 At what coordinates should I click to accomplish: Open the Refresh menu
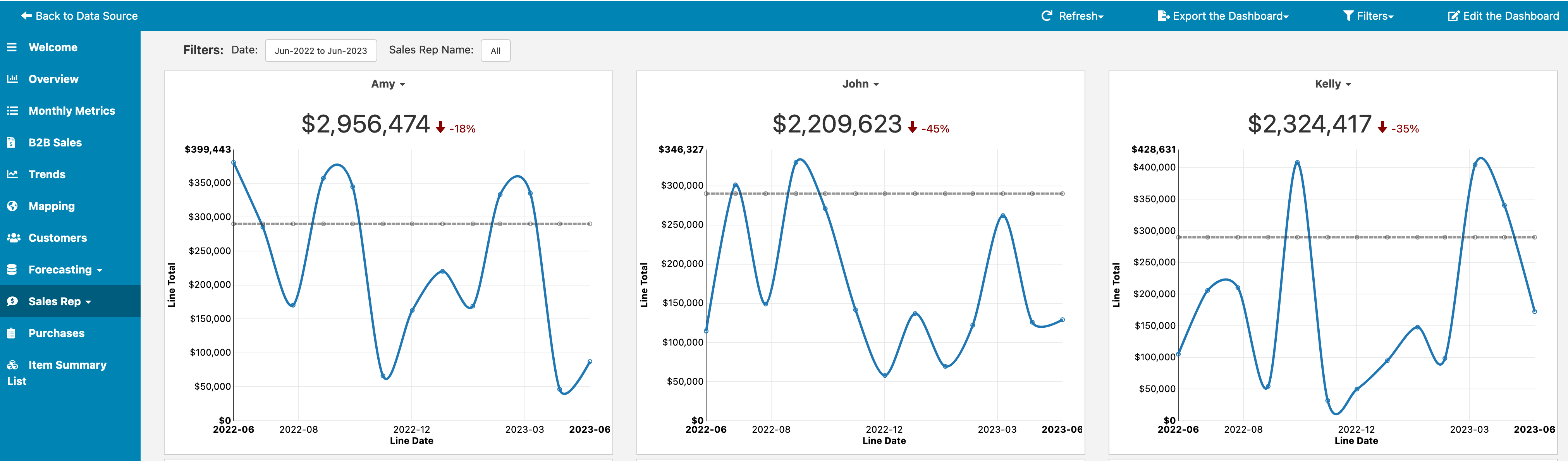pyautogui.click(x=1072, y=16)
